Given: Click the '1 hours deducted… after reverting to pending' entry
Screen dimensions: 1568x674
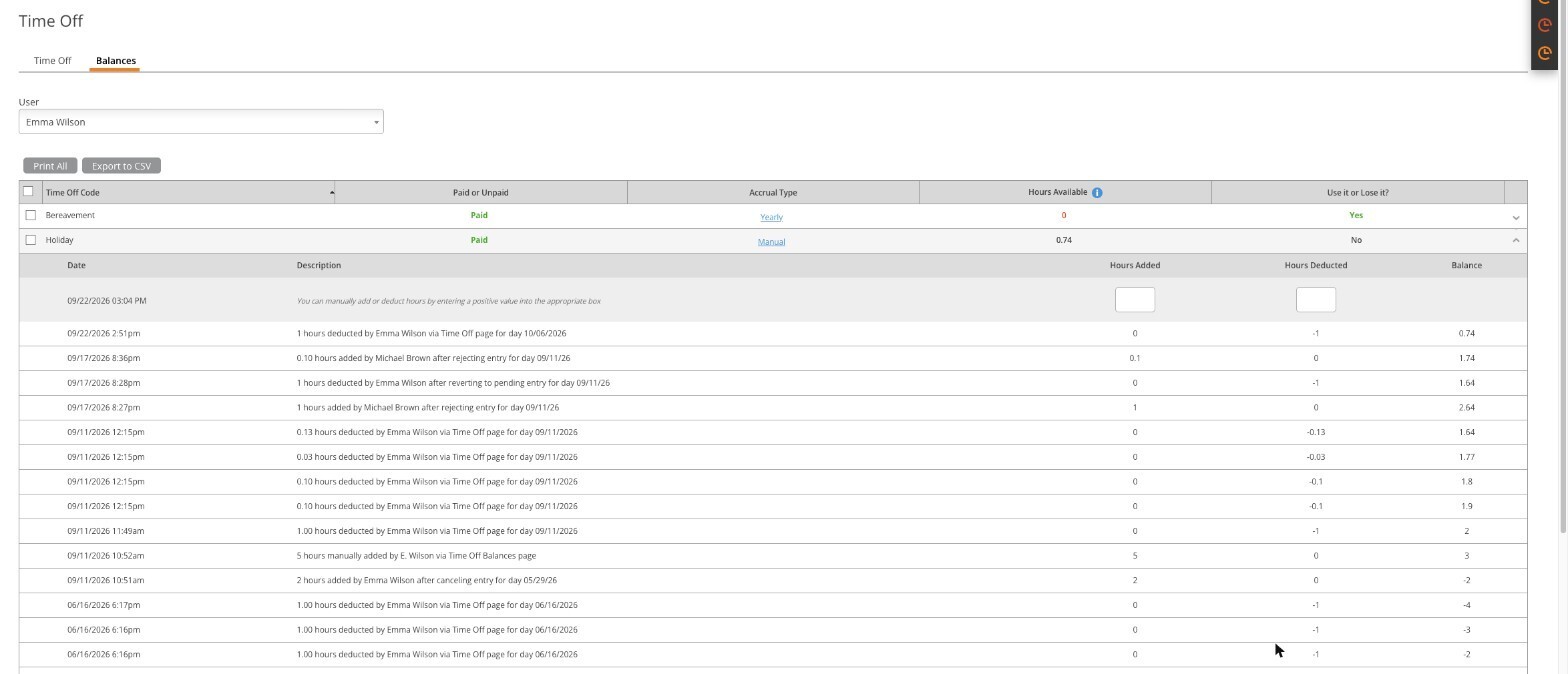Looking at the screenshot, I should (x=453, y=383).
